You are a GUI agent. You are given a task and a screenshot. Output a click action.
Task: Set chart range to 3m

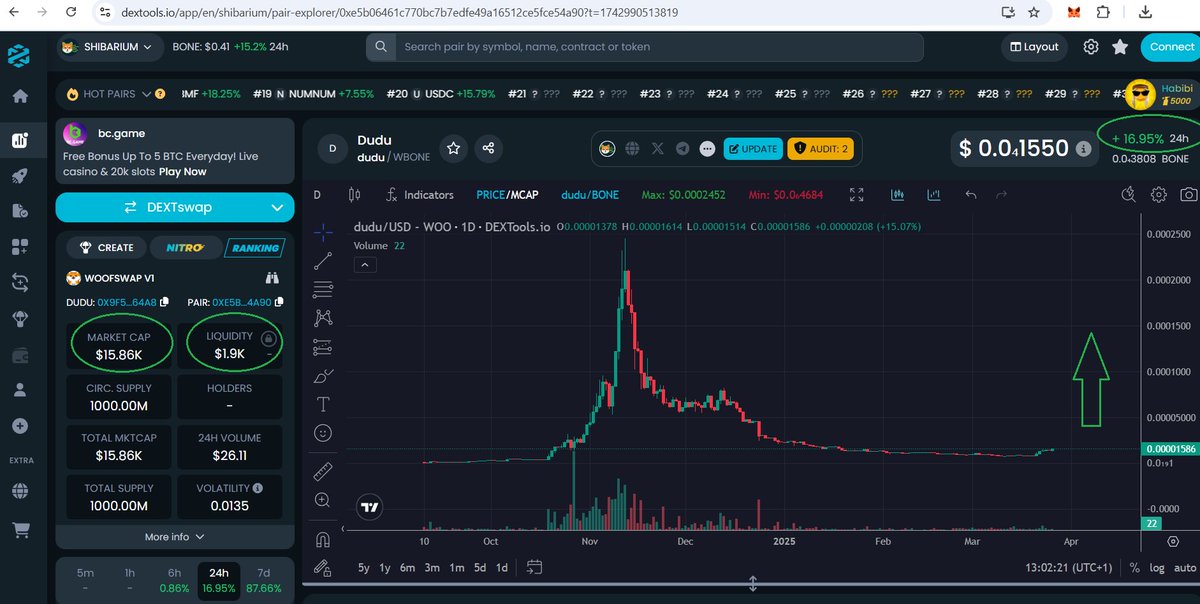432,568
